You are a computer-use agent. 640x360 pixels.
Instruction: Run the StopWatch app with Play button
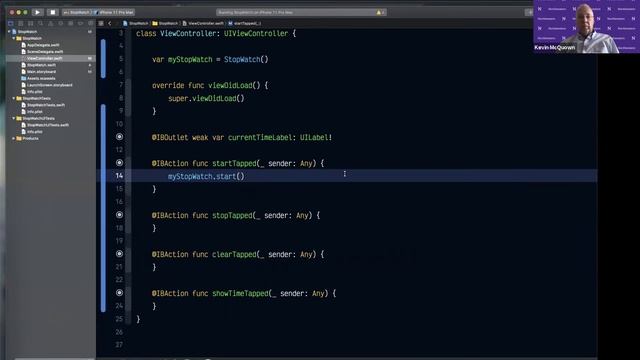coord(38,12)
